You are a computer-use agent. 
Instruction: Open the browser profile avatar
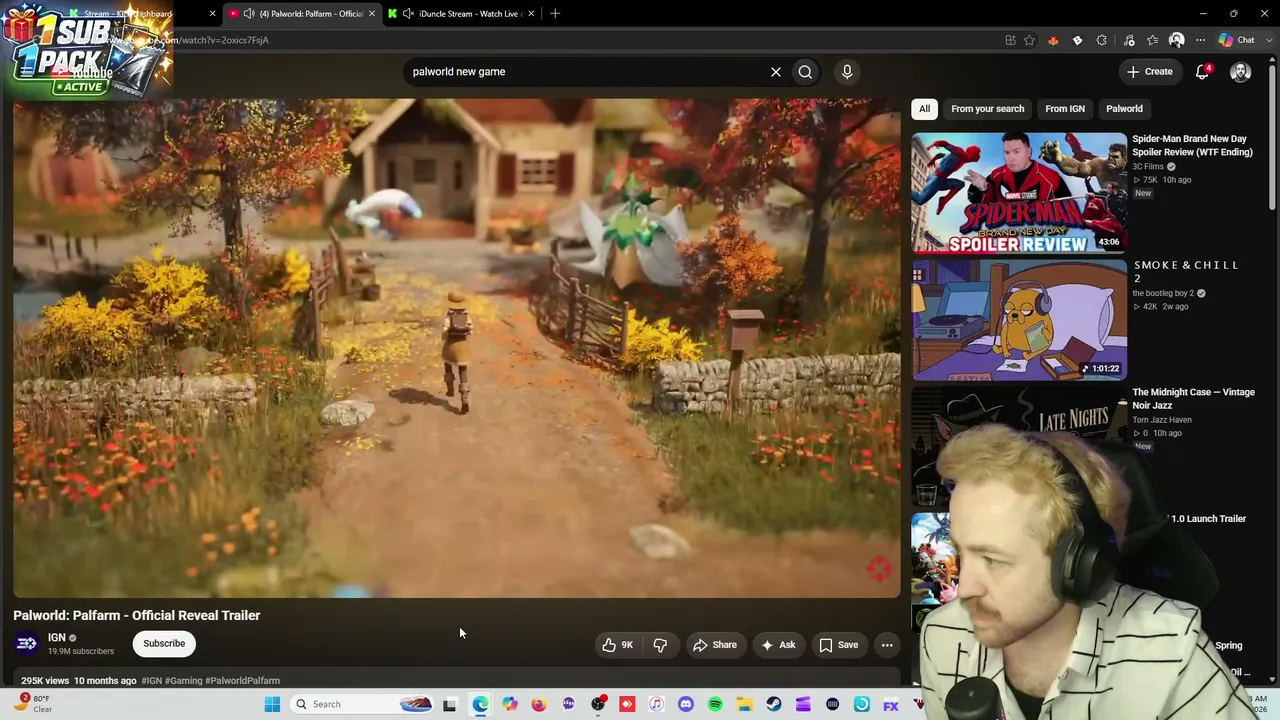click(x=1176, y=40)
